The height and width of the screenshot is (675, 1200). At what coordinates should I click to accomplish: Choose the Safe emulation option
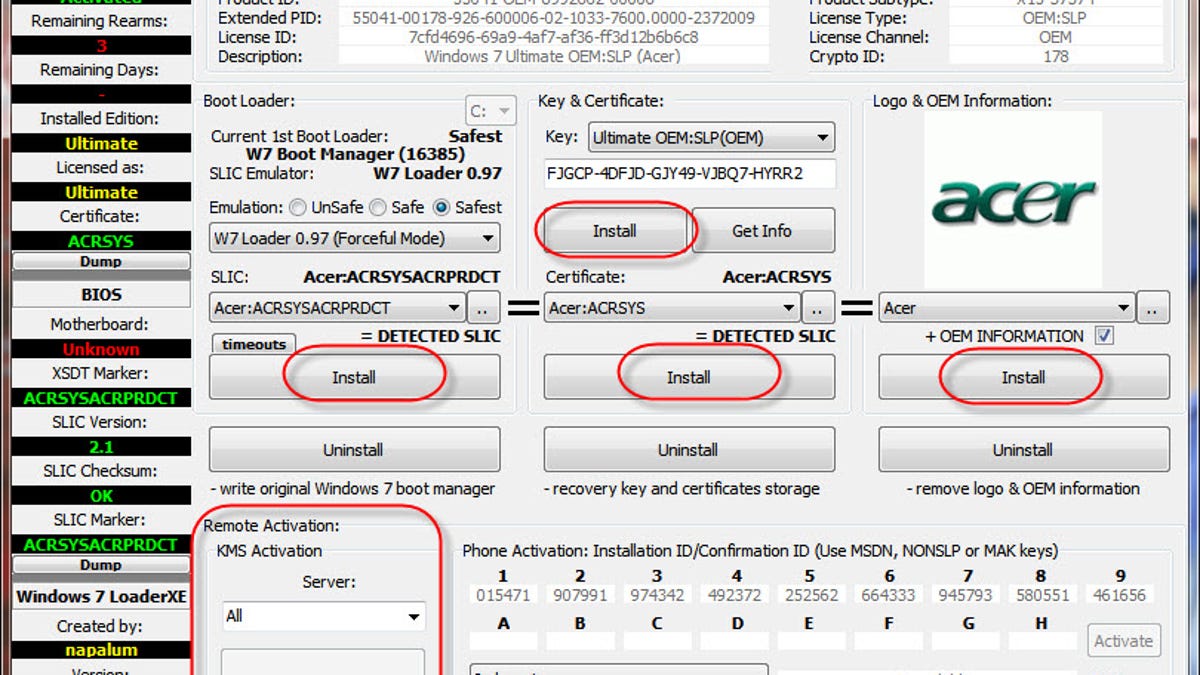pyautogui.click(x=378, y=207)
